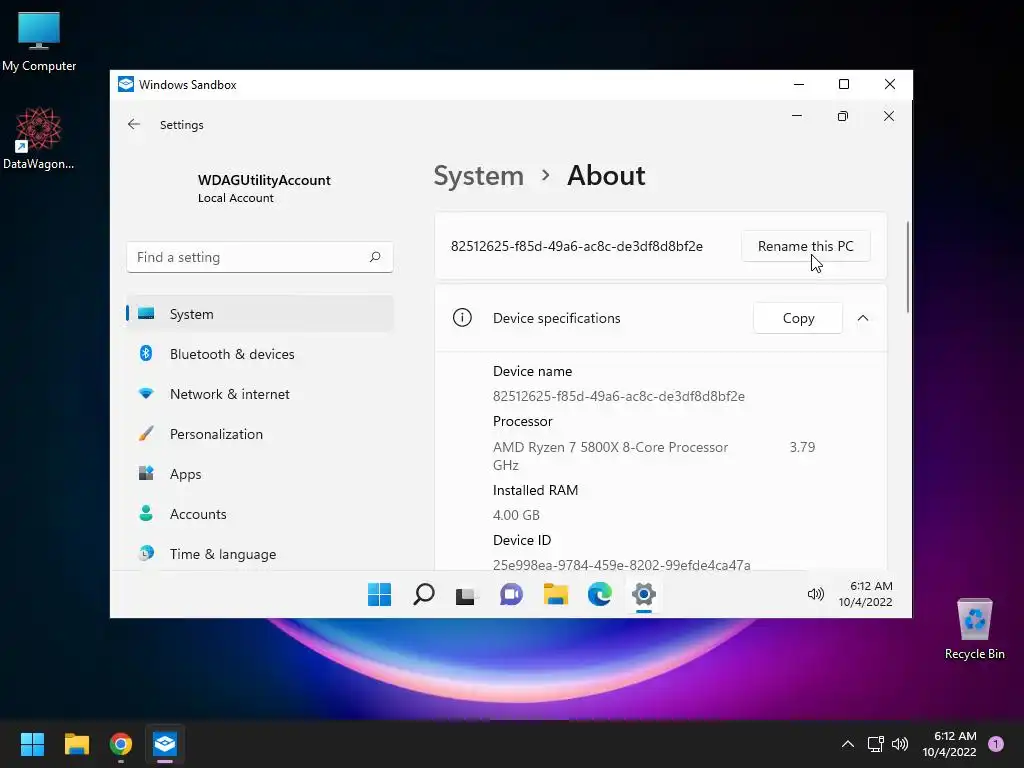1024x768 pixels.
Task: Click the device name value under Device name
Action: point(618,396)
